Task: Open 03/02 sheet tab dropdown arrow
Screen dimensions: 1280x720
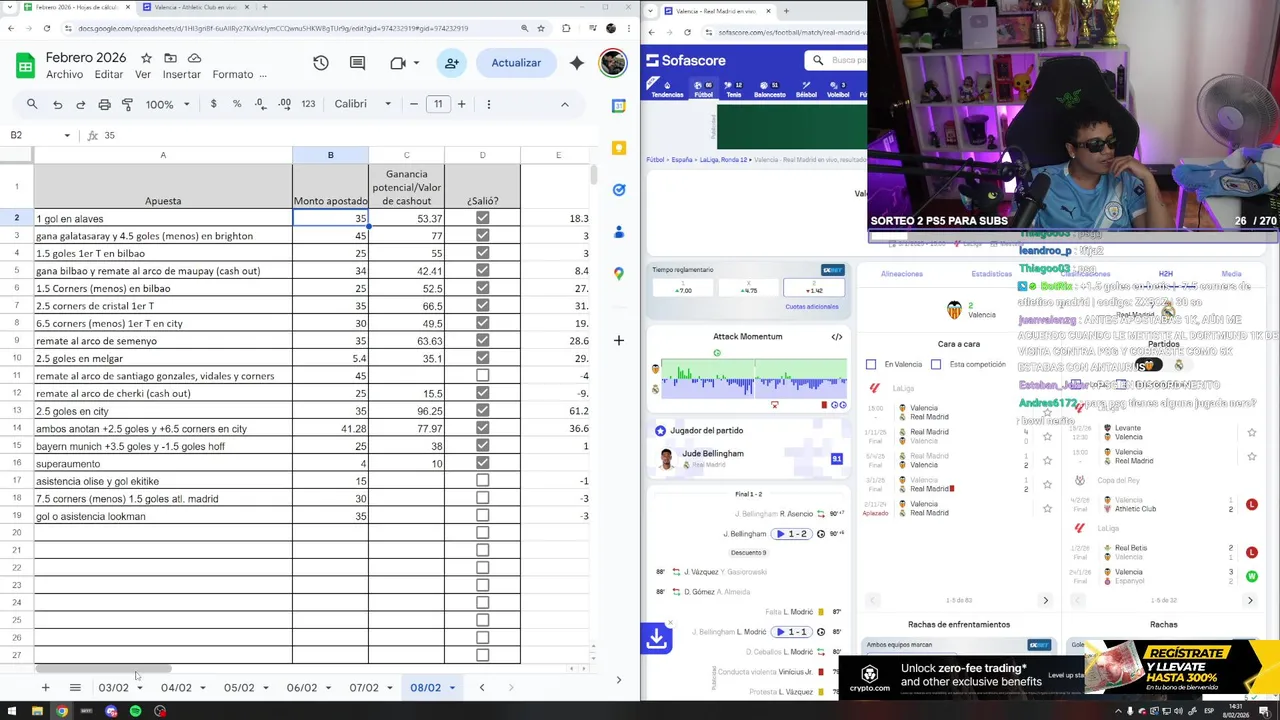Action: pyautogui.click(x=139, y=688)
